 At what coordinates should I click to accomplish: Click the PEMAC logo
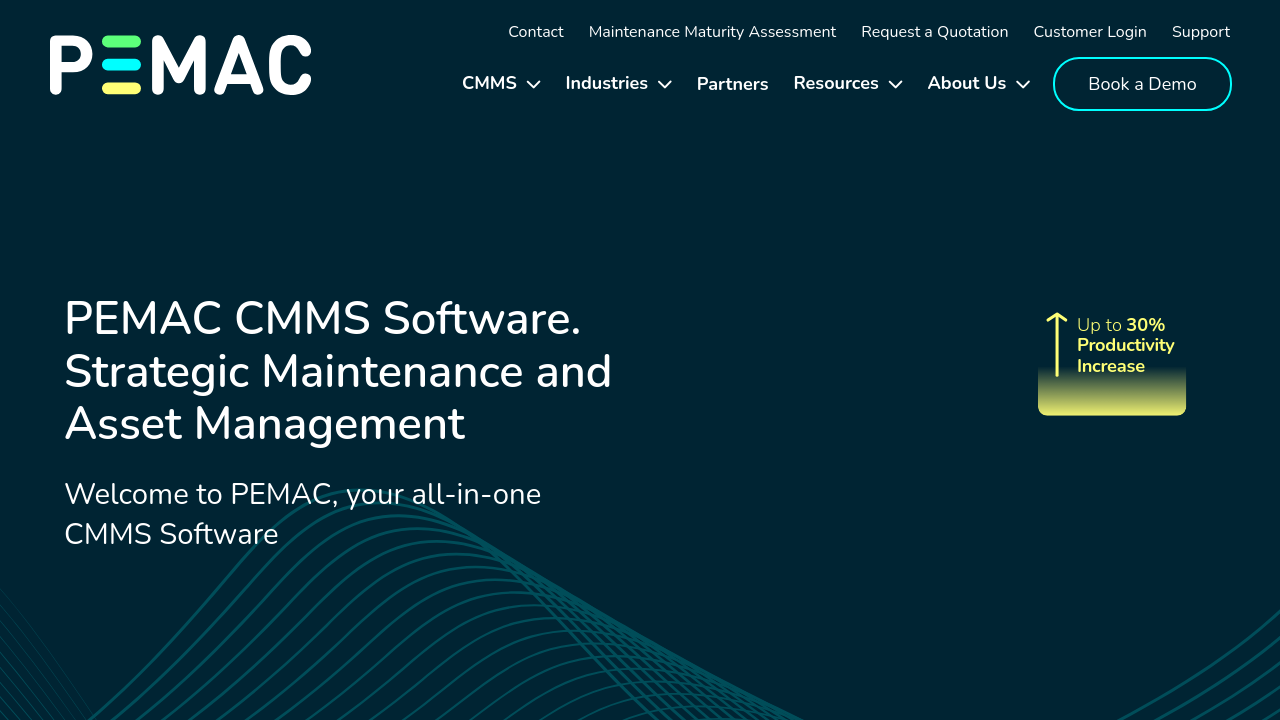[180, 65]
